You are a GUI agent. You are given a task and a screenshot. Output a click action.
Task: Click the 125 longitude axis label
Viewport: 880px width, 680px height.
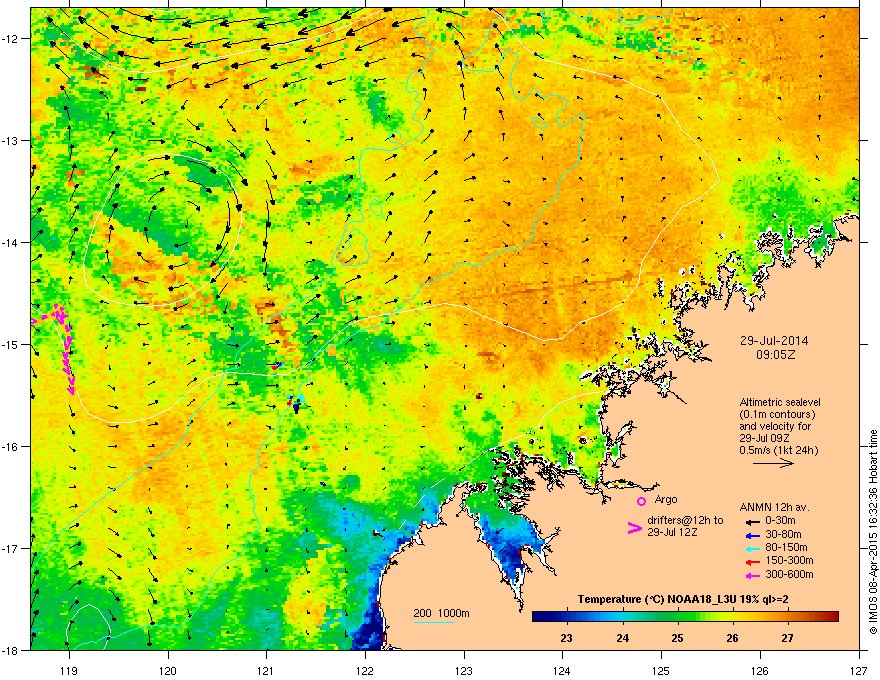coord(661,670)
